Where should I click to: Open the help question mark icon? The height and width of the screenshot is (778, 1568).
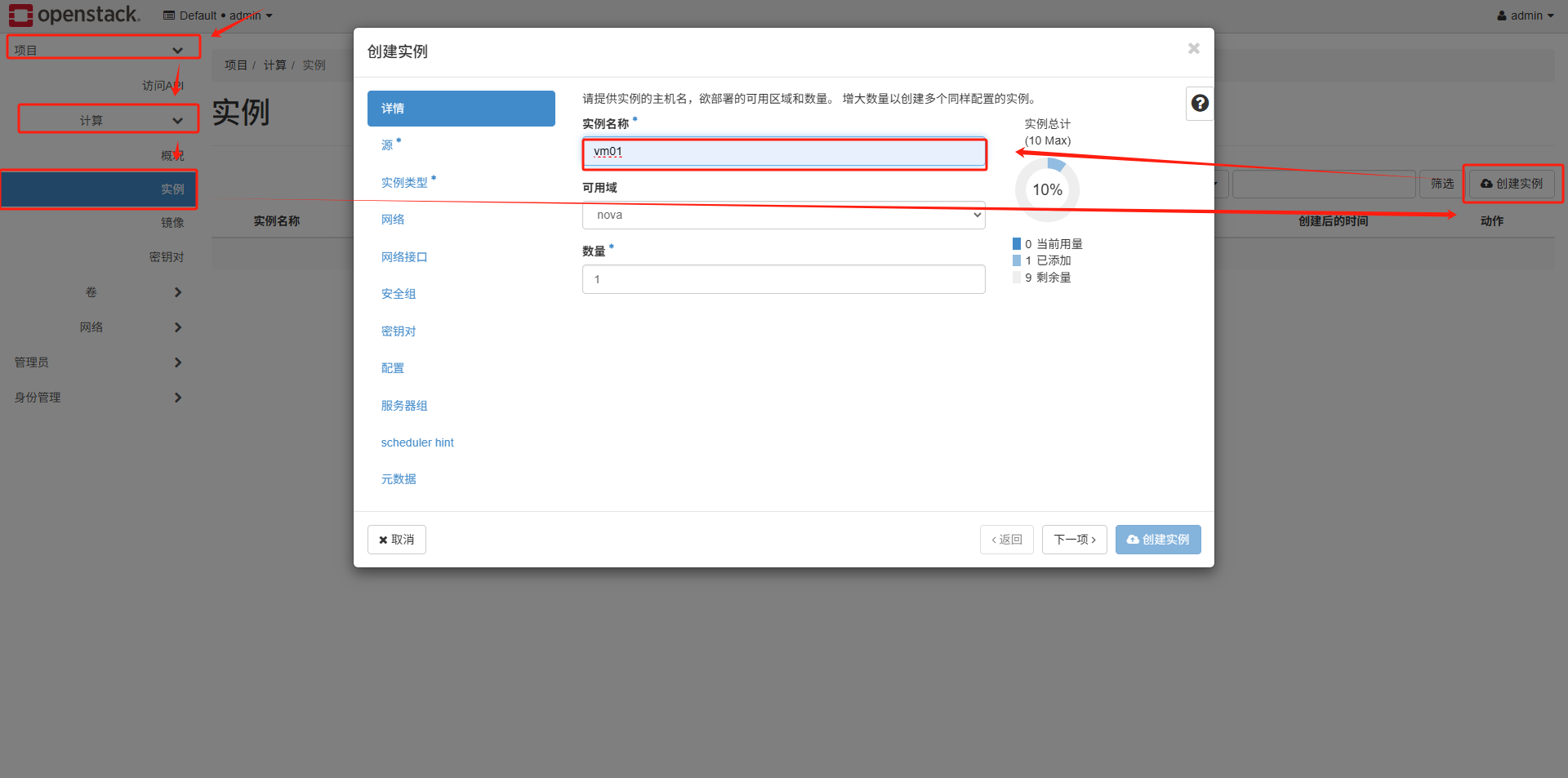click(x=1200, y=104)
